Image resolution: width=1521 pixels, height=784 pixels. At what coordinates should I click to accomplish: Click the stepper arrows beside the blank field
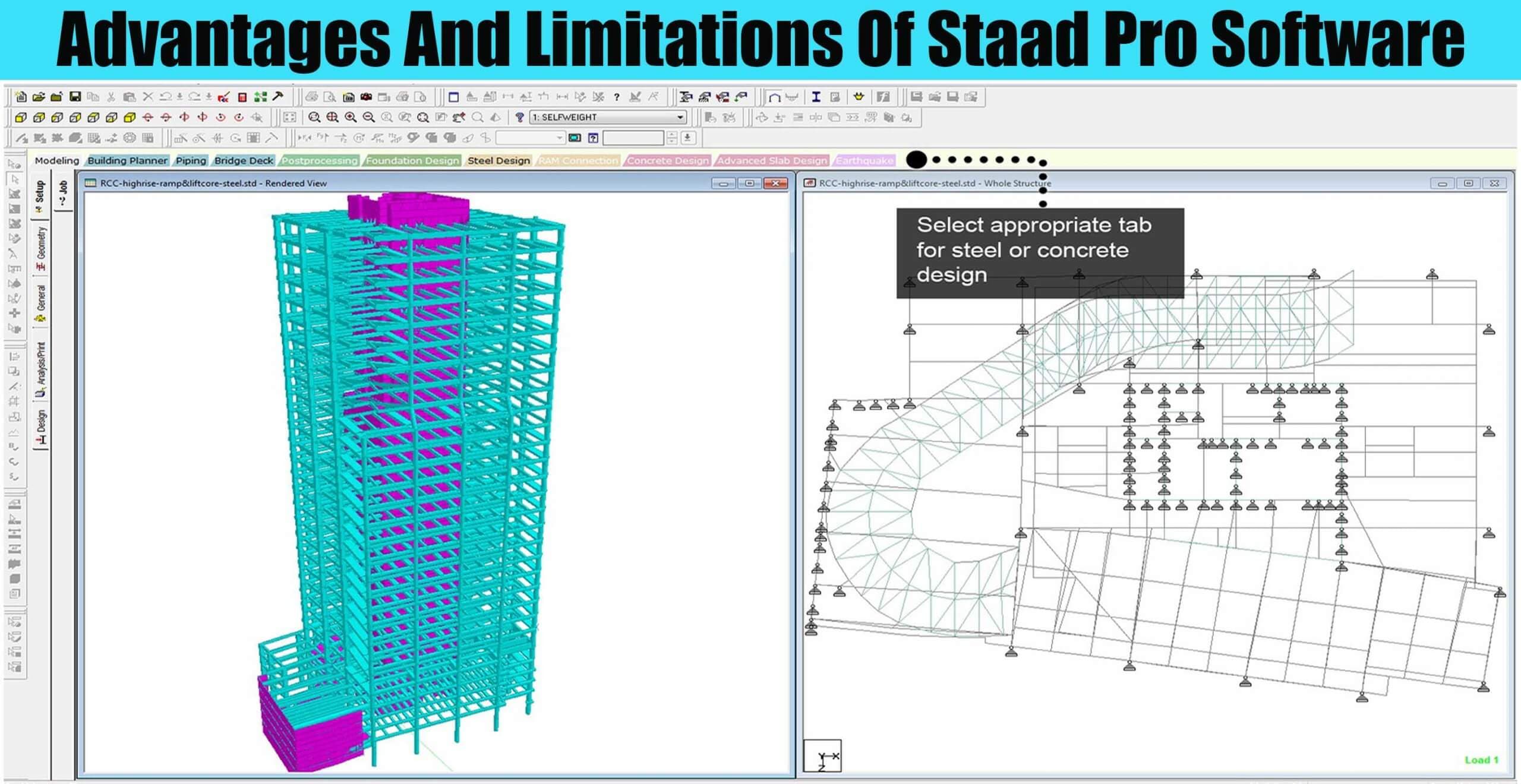[x=671, y=138]
